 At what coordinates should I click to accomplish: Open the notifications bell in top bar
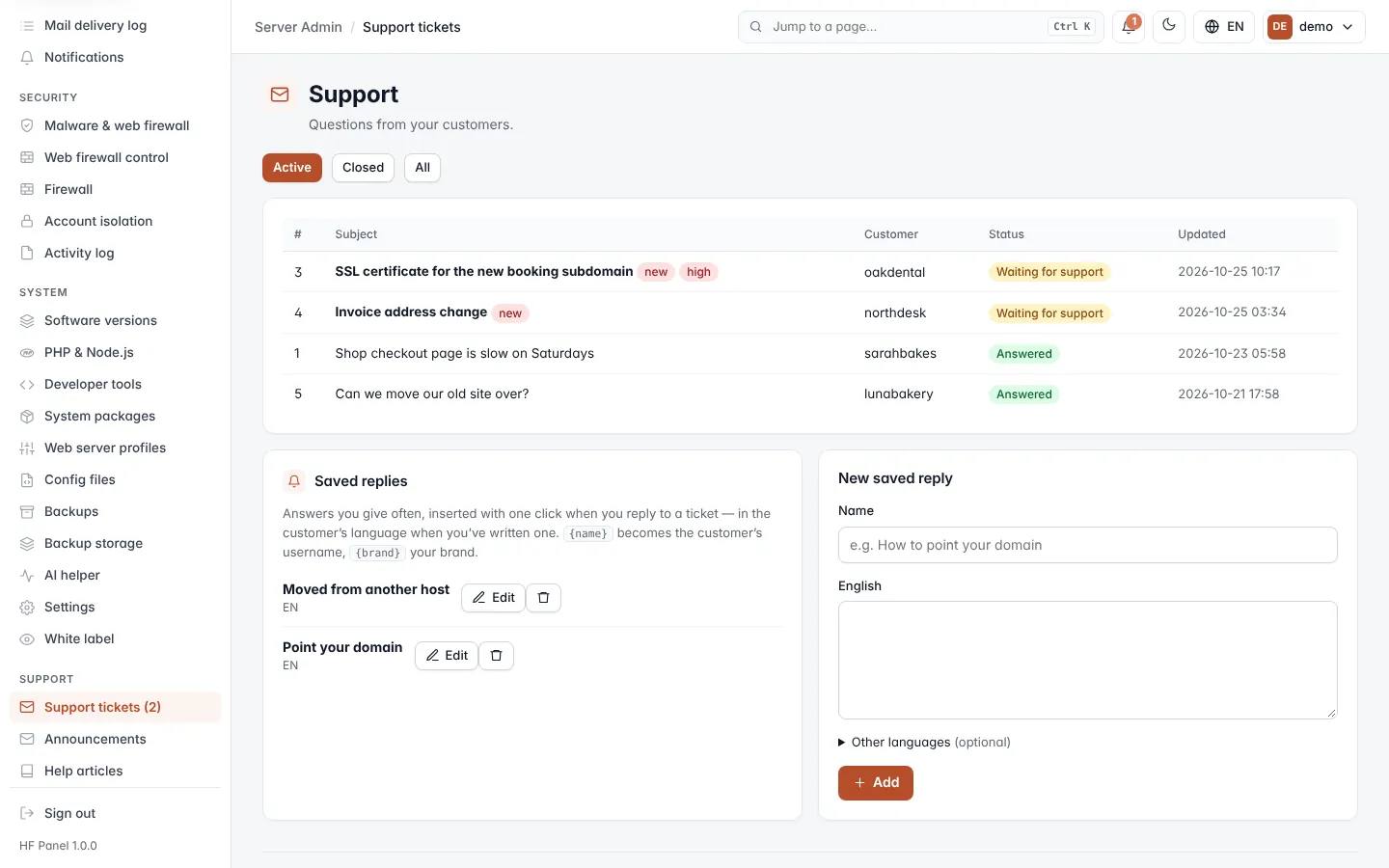coord(1128,27)
